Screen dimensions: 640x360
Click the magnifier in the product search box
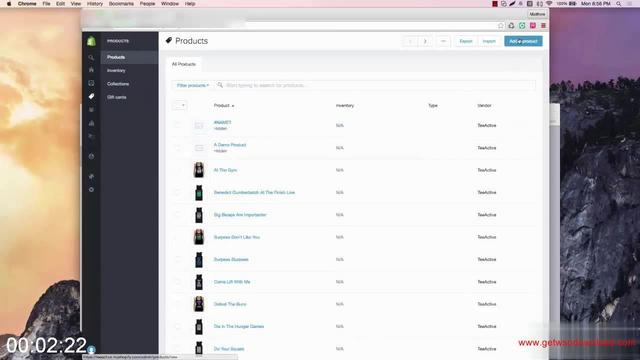tap(220, 85)
